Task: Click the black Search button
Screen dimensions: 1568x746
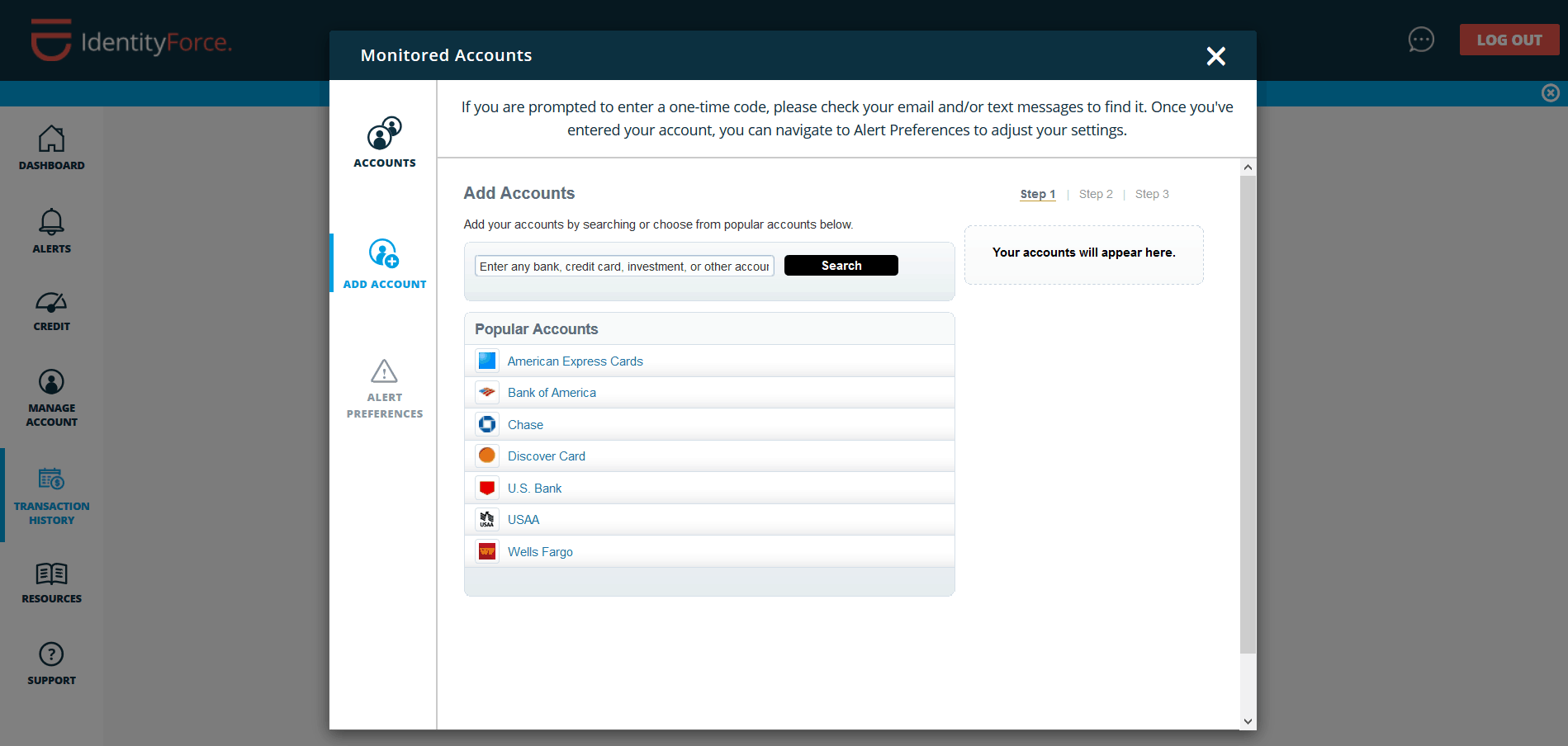Action: (841, 265)
